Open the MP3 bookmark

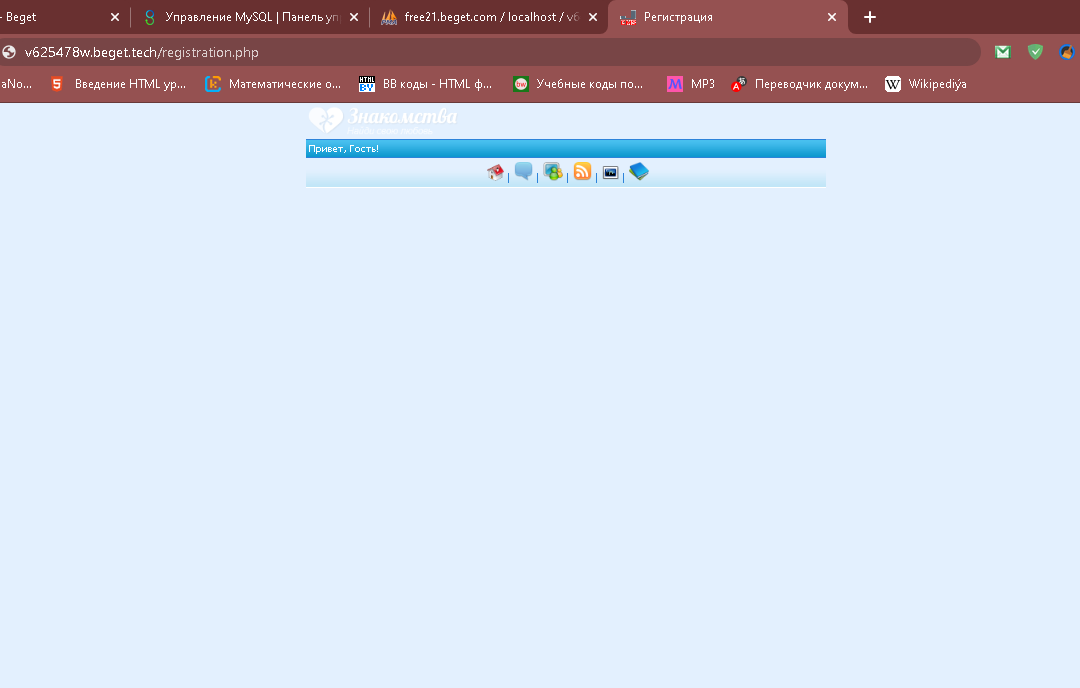coord(691,84)
